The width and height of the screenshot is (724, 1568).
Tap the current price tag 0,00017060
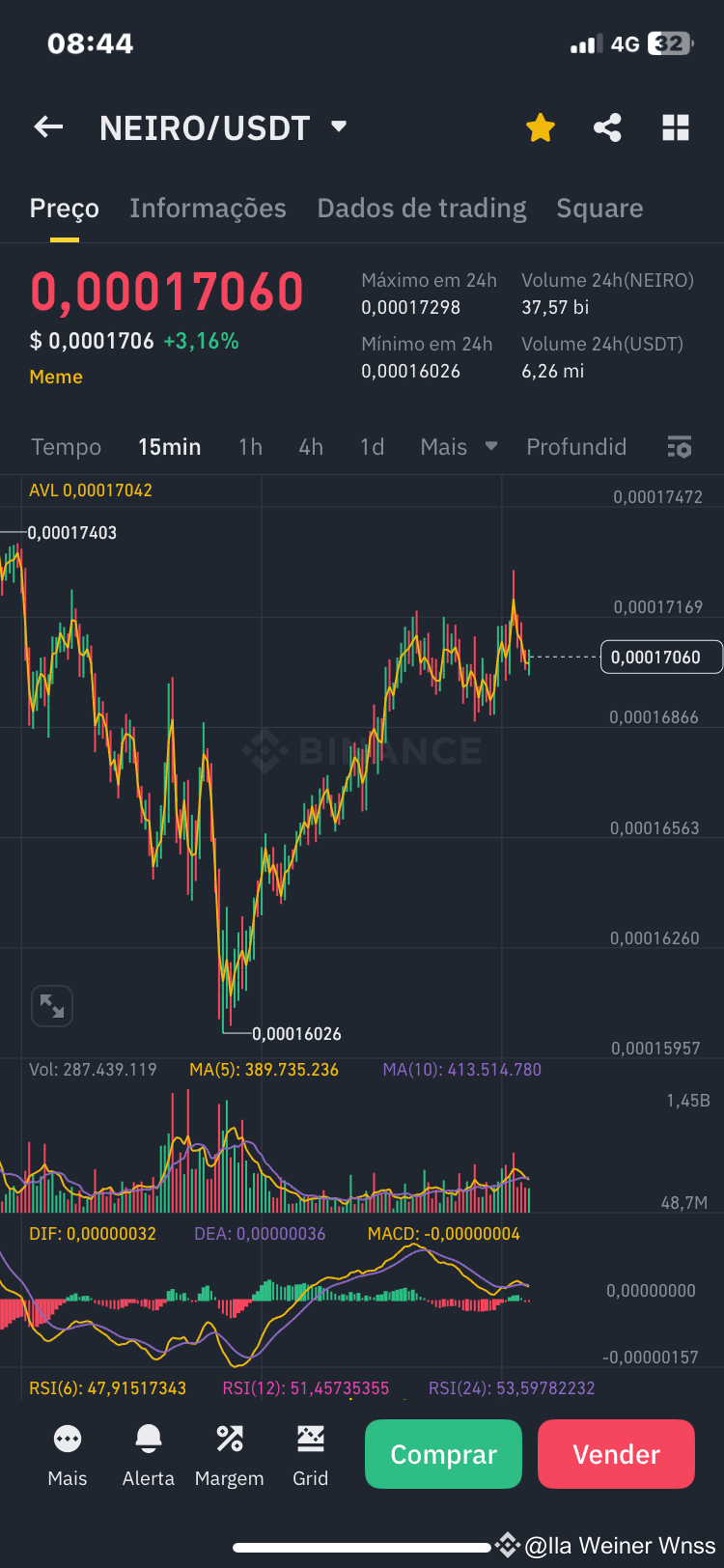661,657
